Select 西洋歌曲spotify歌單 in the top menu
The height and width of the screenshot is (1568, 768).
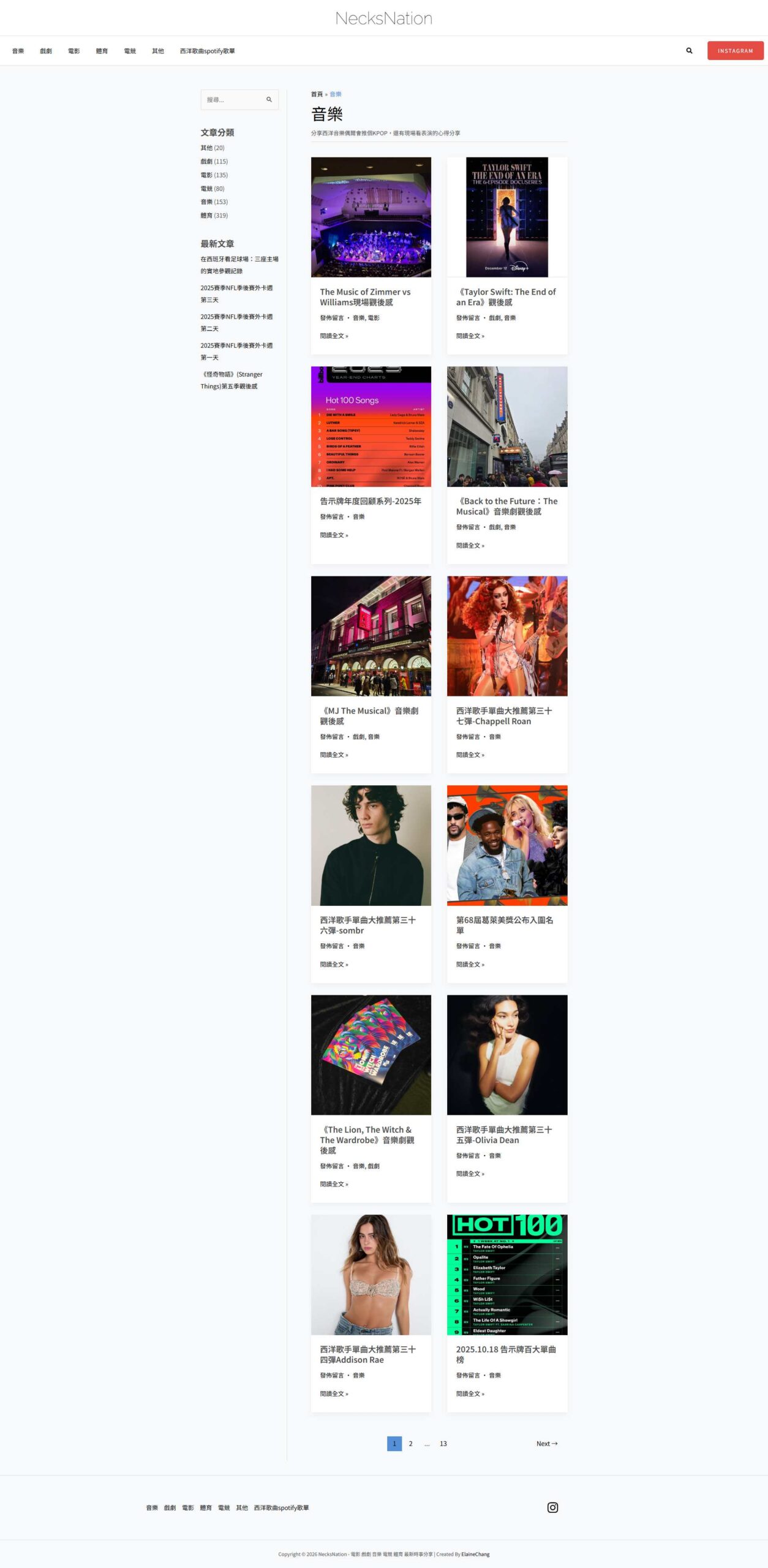click(x=207, y=51)
